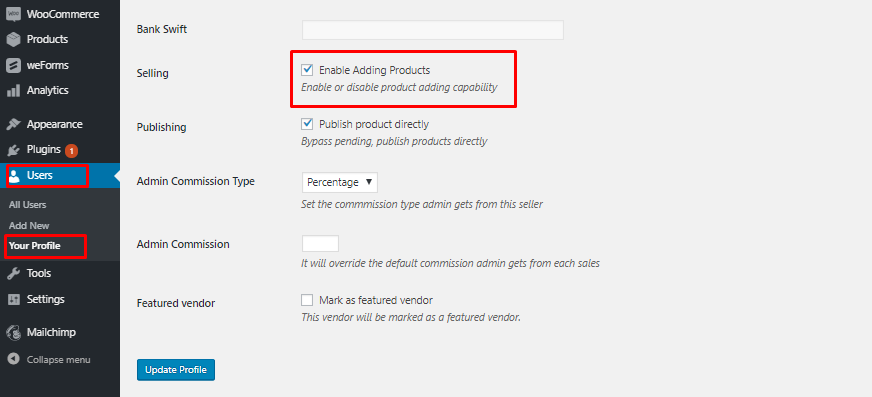872x397 pixels.
Task: Open Admin Commission Type Percentage dropdown
Action: (340, 182)
